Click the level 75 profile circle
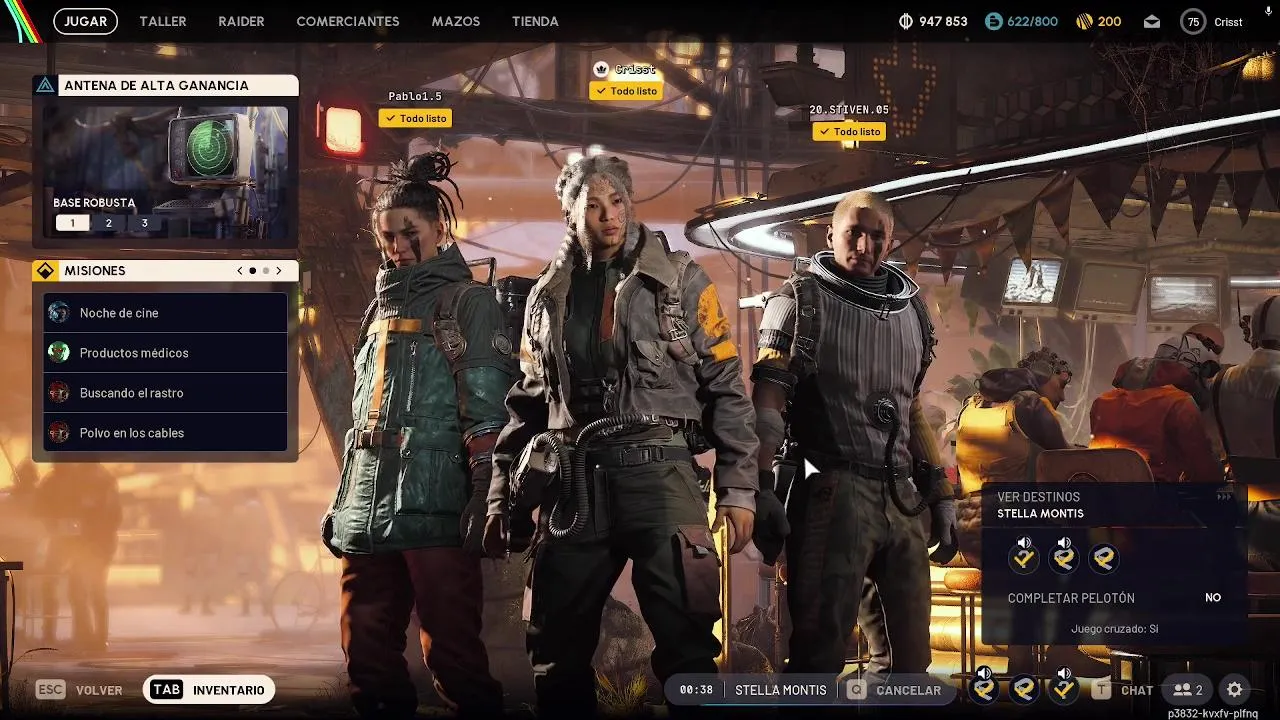This screenshot has height=720, width=1280. [1193, 21]
